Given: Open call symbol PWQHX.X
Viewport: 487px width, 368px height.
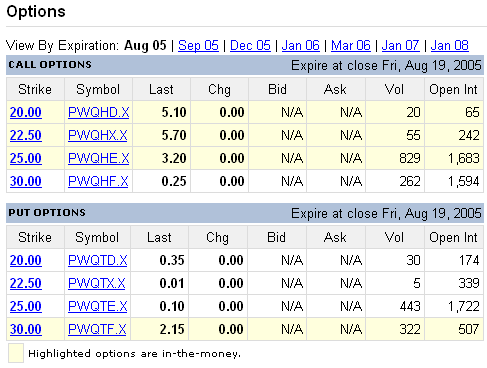Looking at the screenshot, I should pyautogui.click(x=98, y=135).
